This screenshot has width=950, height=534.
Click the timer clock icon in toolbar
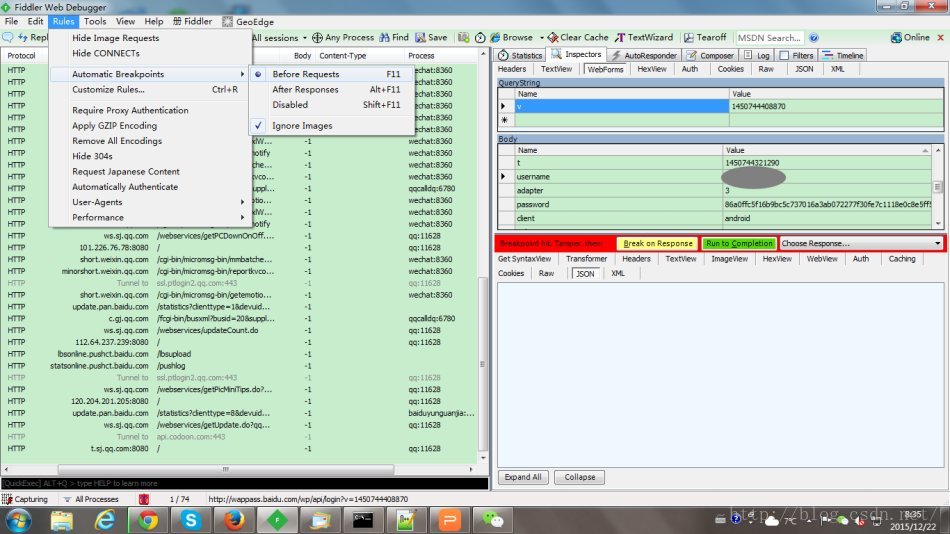click(x=480, y=38)
